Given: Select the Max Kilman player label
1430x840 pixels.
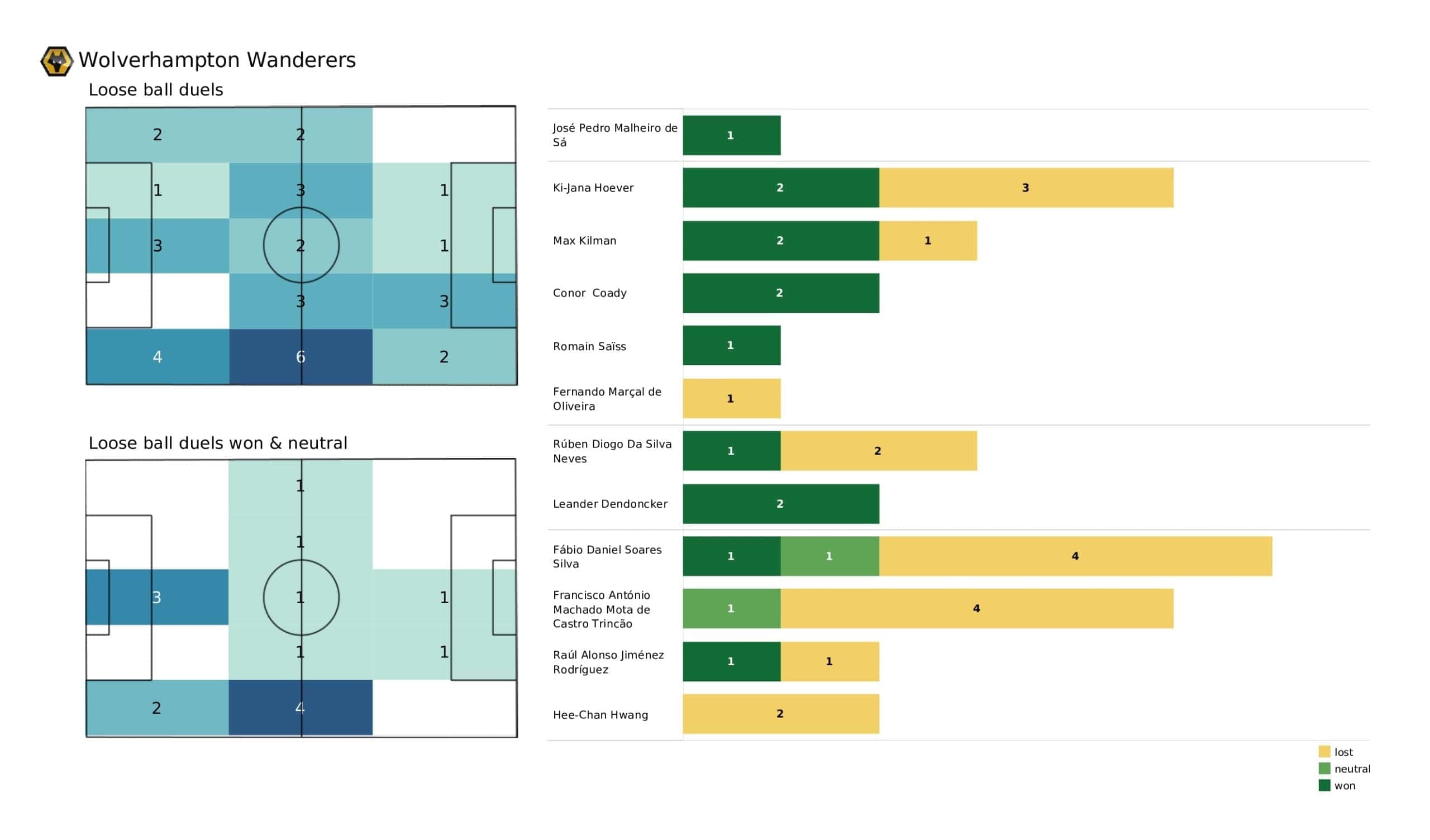Looking at the screenshot, I should (x=584, y=241).
